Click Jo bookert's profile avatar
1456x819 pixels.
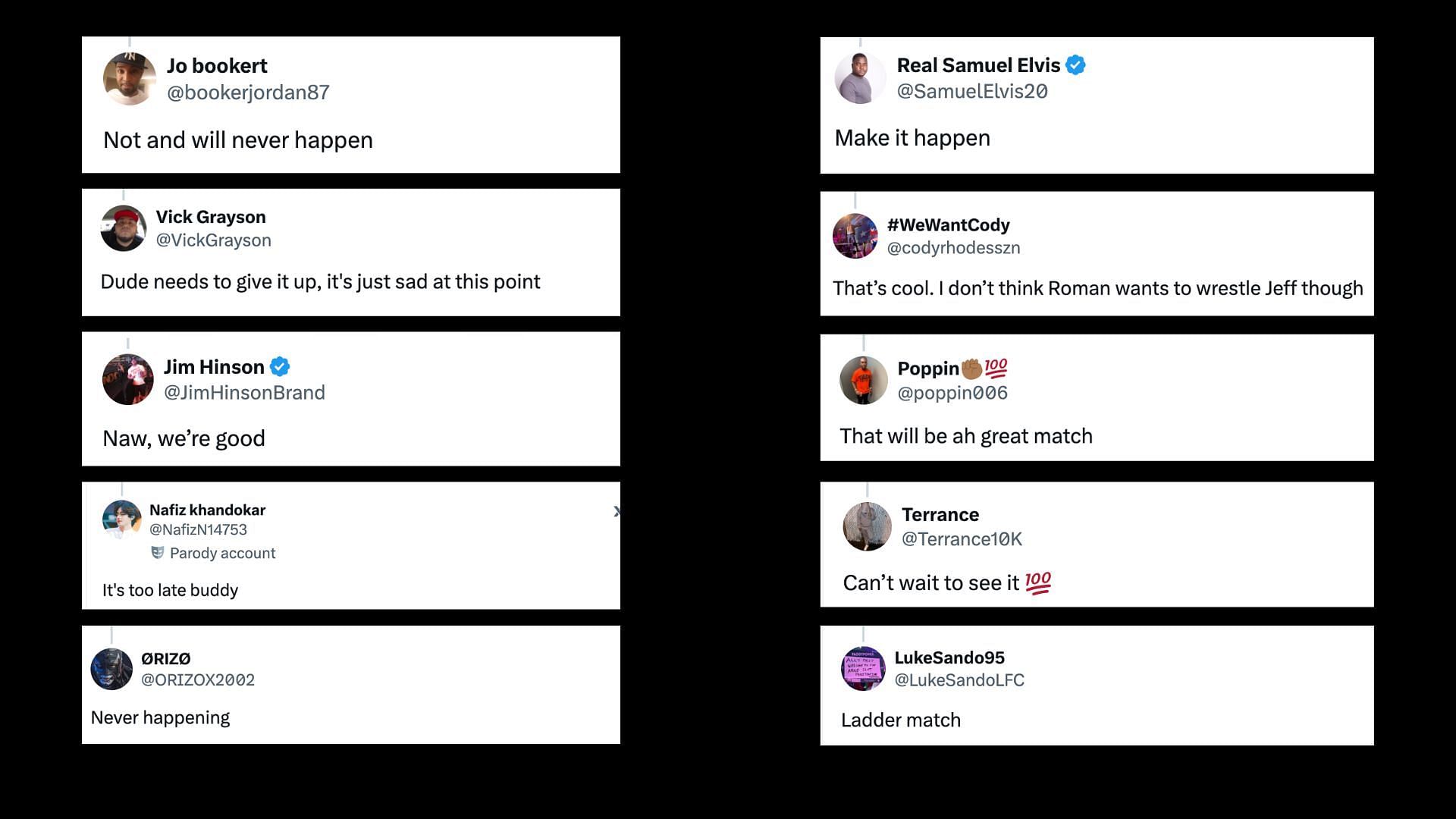tap(130, 79)
